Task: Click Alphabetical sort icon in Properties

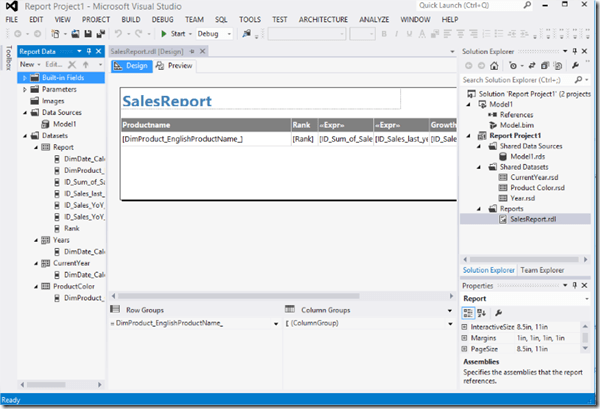Action: [x=481, y=313]
